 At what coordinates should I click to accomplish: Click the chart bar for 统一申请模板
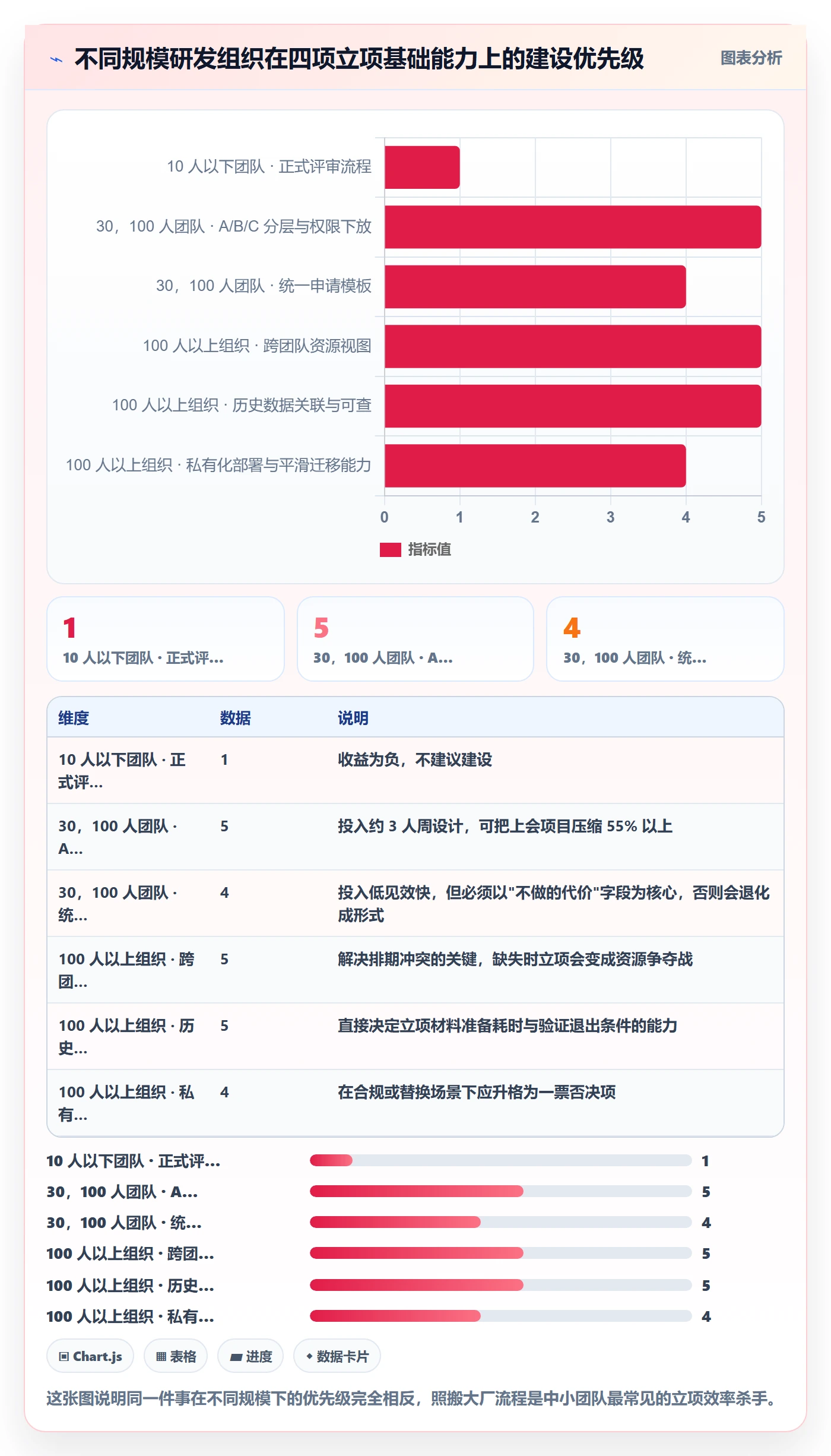click(x=535, y=287)
